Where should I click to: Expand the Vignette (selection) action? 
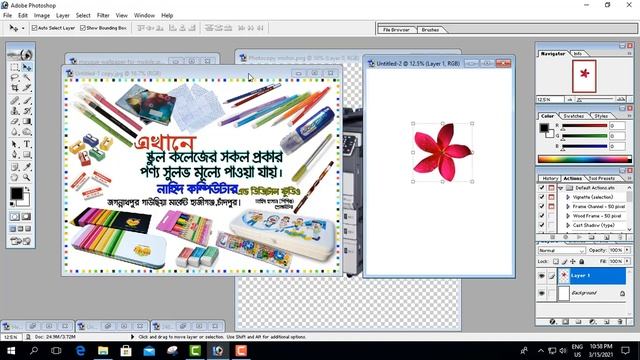568,197
